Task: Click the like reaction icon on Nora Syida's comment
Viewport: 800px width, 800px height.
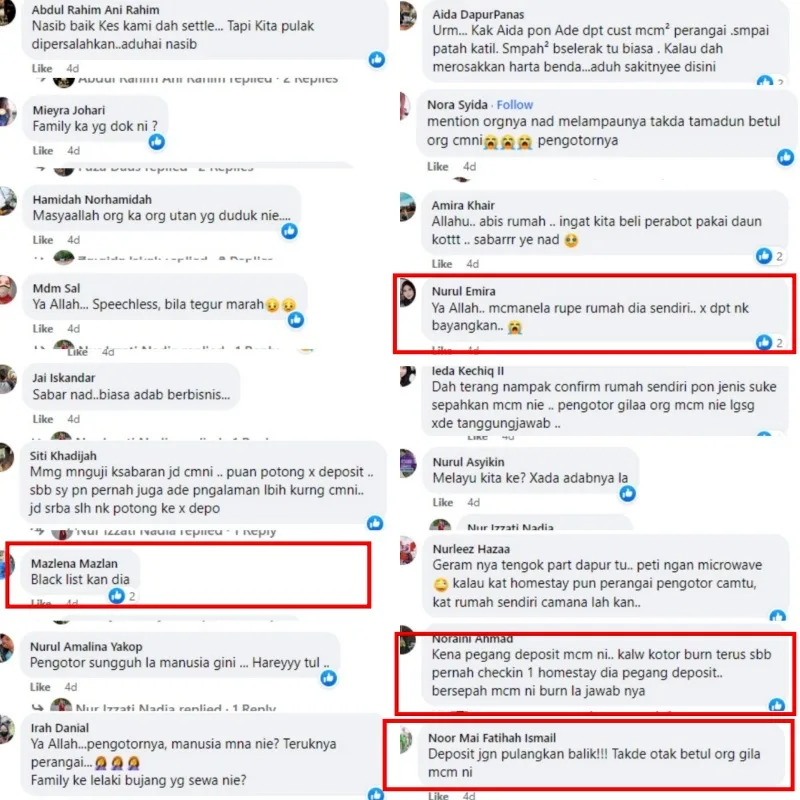Action: click(785, 157)
